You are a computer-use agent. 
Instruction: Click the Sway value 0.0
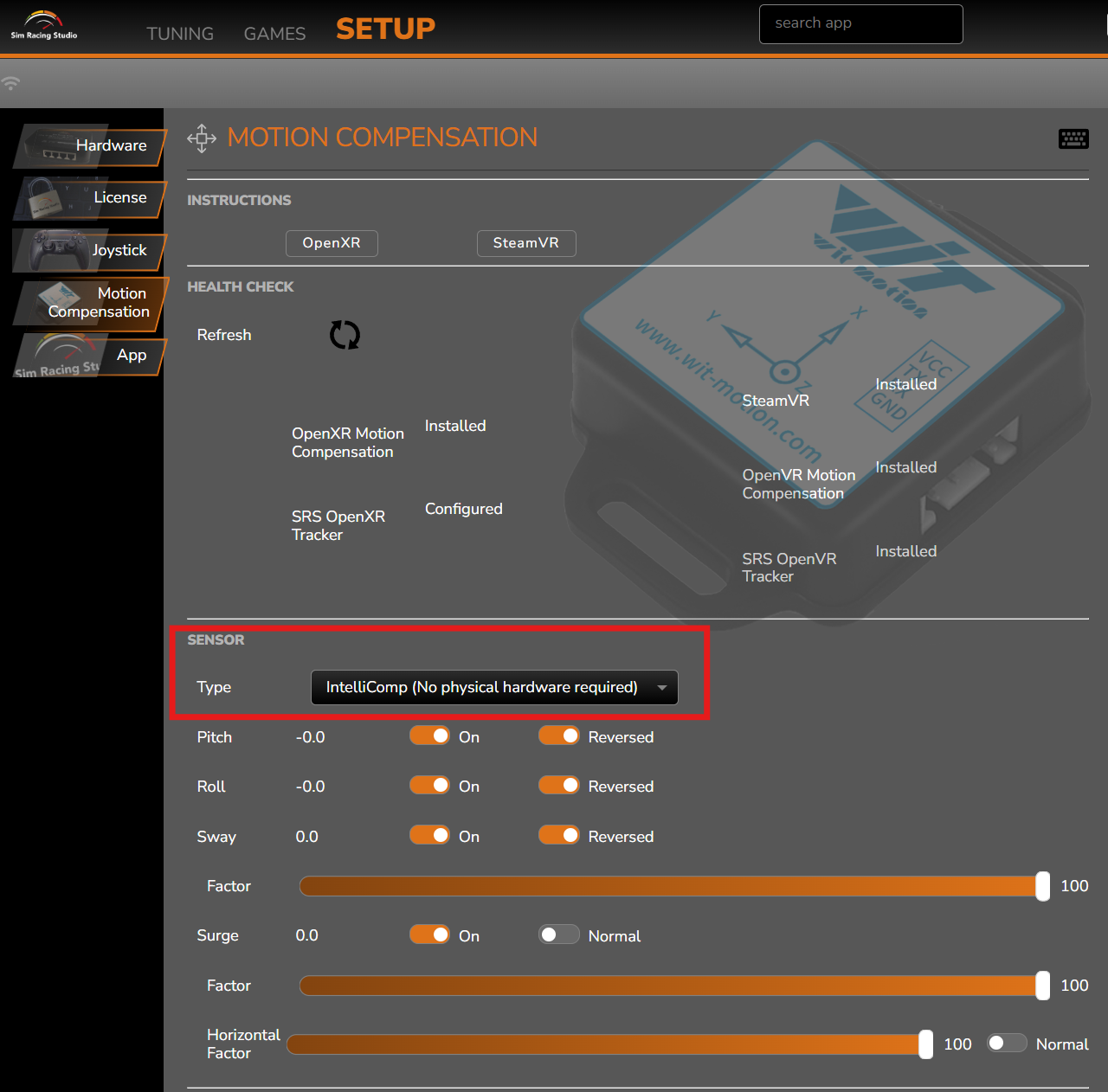[x=306, y=837]
